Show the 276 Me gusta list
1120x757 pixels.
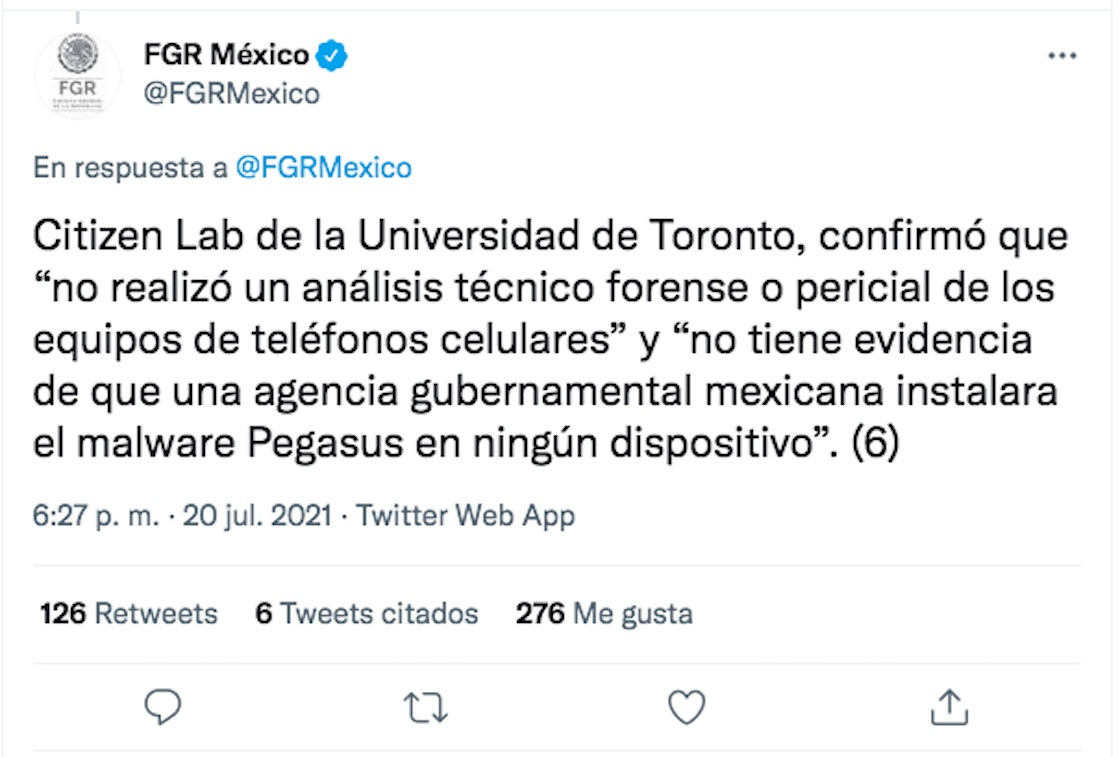pyautogui.click(x=603, y=612)
